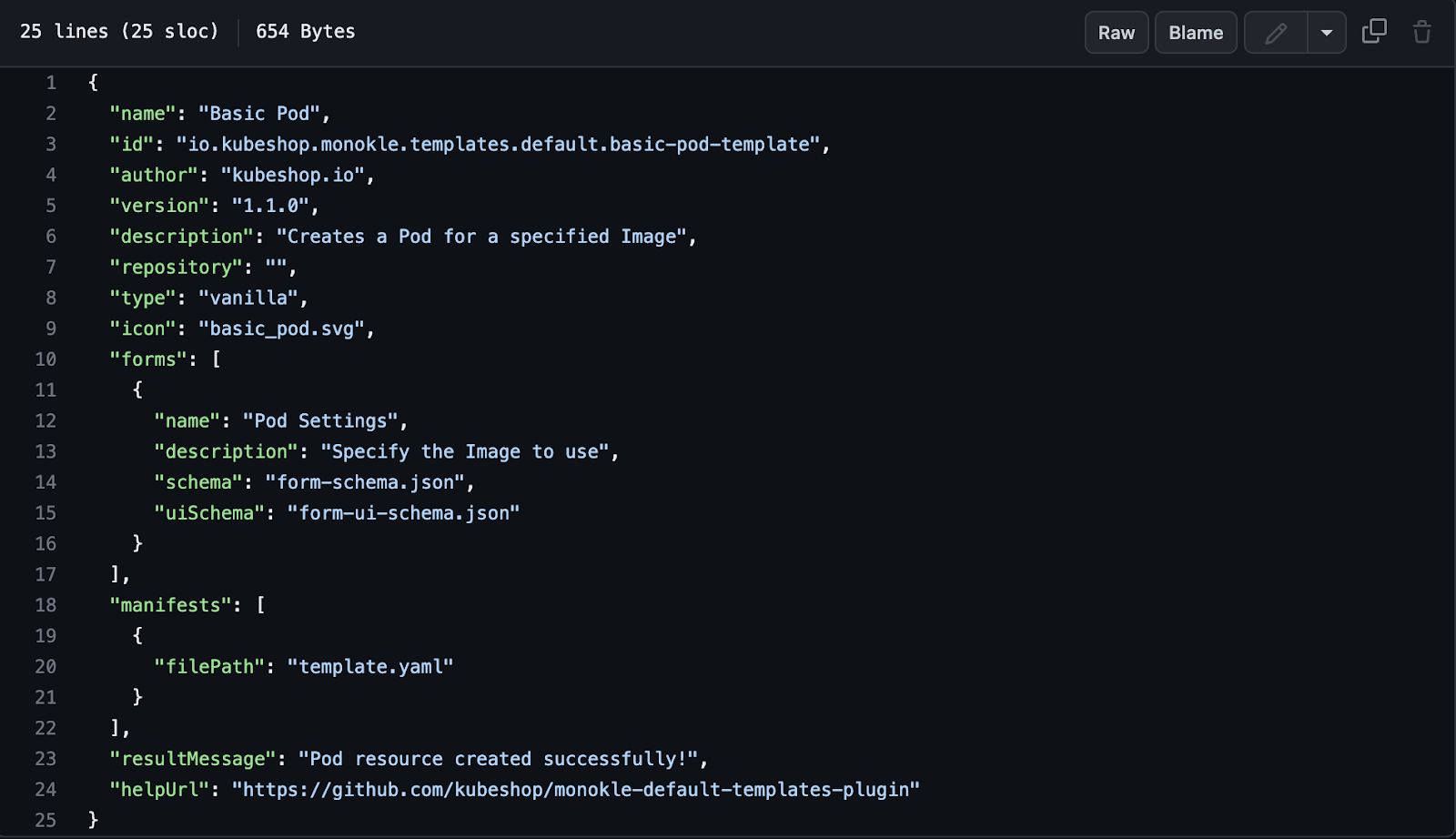Click the trash icon to delete file
Screen dimensions: 1456x839
pos(1421,33)
